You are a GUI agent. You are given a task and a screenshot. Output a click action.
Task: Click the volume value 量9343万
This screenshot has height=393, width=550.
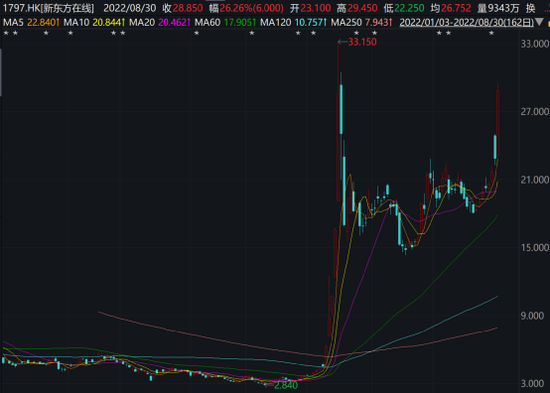[x=498, y=8]
